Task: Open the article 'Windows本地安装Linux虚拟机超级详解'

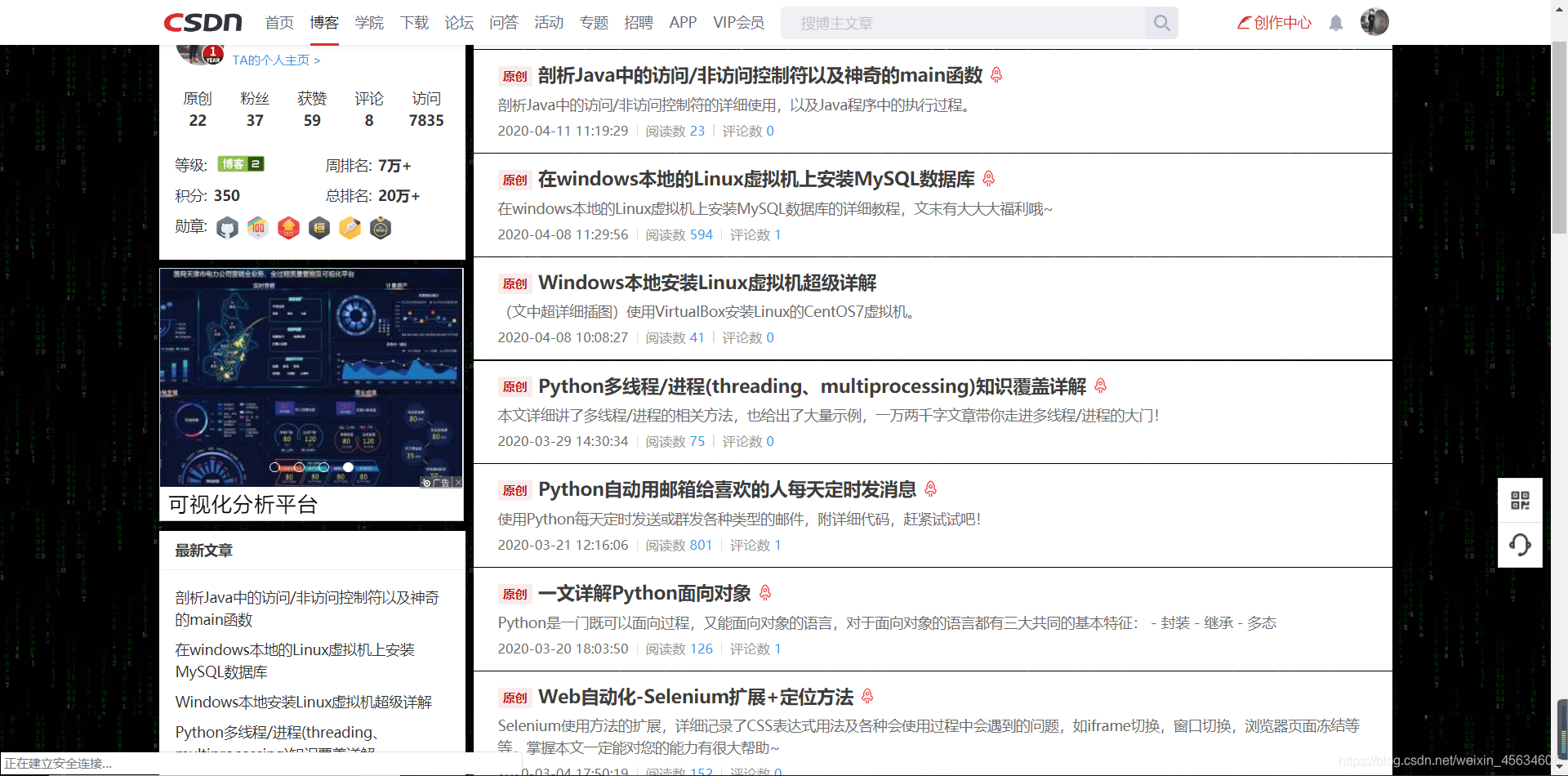Action: pos(709,283)
